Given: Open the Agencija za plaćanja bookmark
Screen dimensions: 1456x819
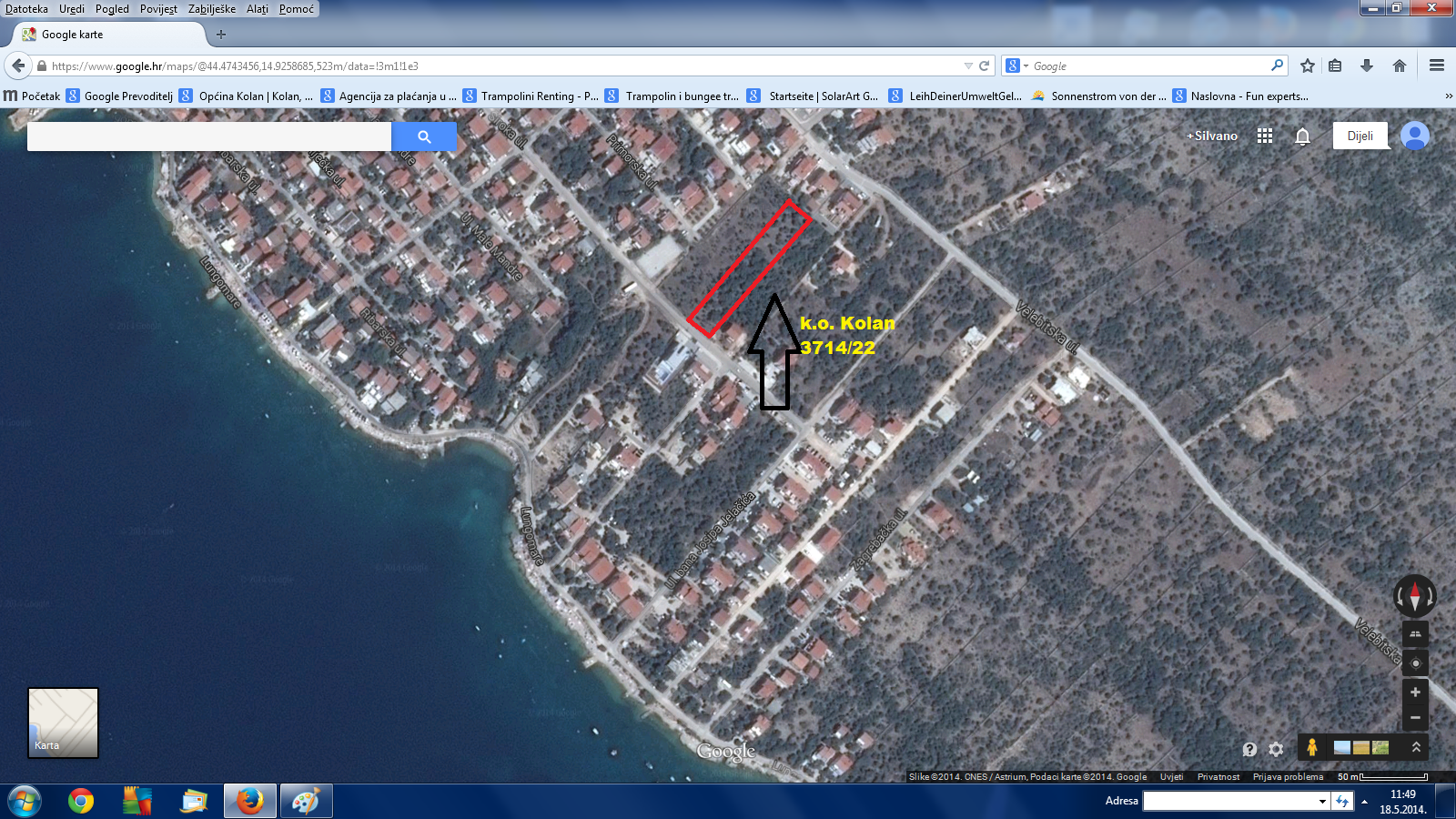Looking at the screenshot, I should pyautogui.click(x=389, y=96).
